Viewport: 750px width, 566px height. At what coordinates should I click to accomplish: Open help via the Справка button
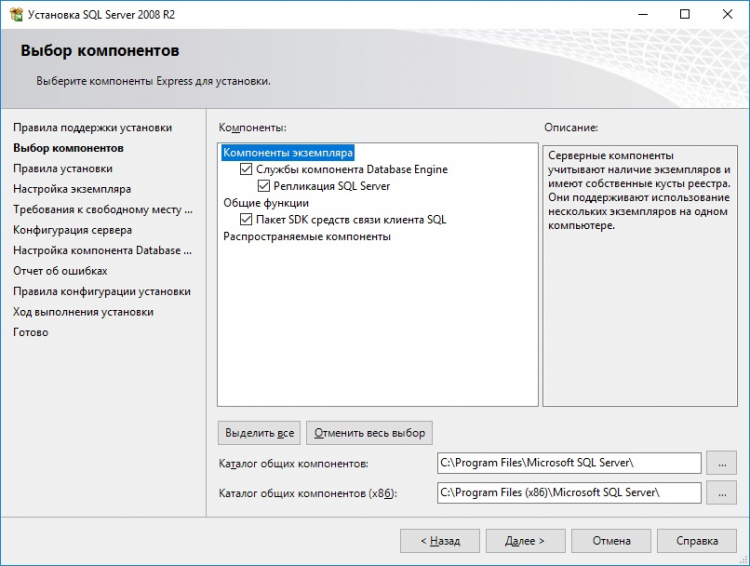tap(697, 541)
